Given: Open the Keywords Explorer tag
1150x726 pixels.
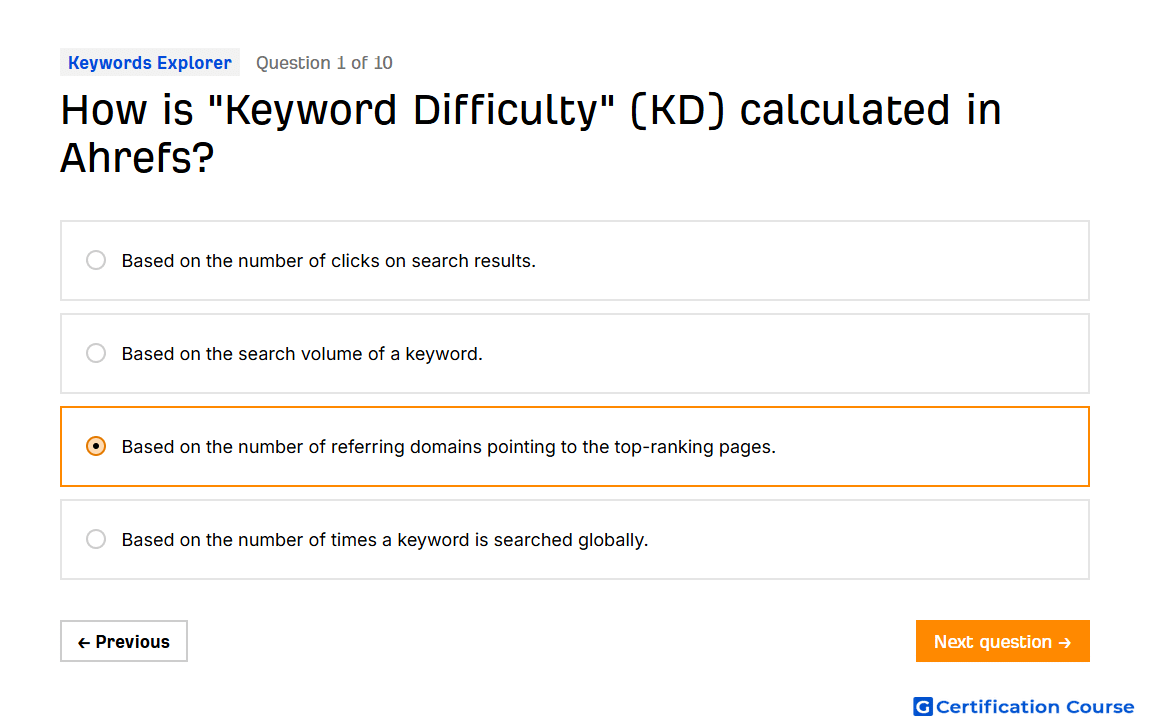Looking at the screenshot, I should (x=150, y=63).
